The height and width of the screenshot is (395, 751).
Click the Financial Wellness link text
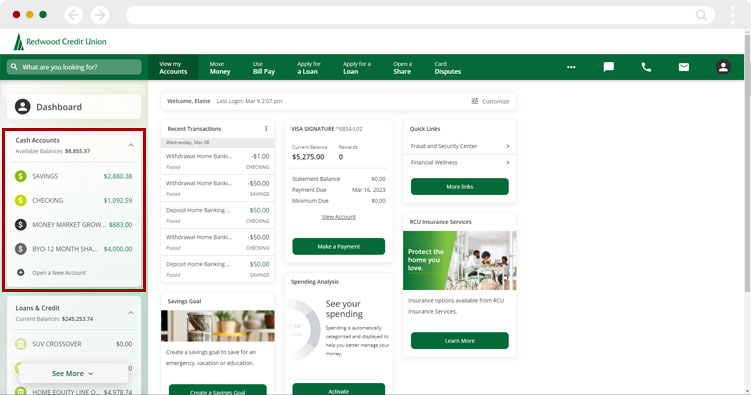434,162
